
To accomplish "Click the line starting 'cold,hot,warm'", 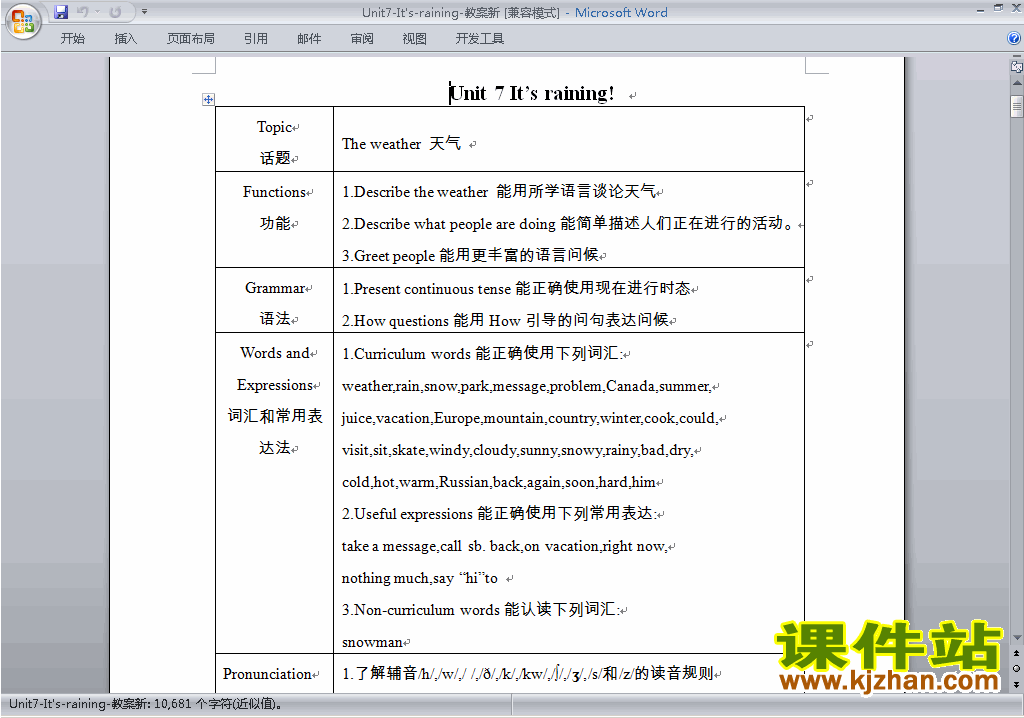I will 498,482.
